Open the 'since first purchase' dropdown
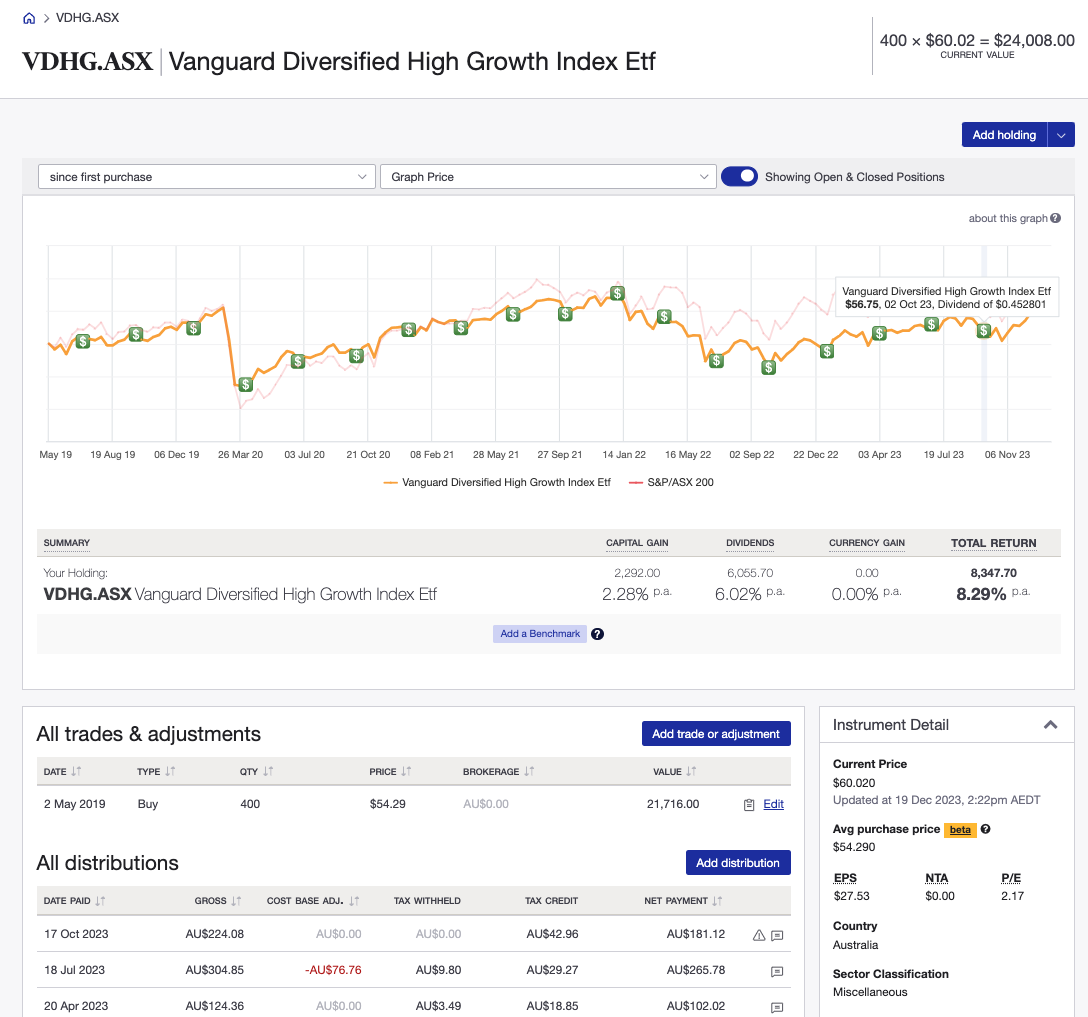 (205, 176)
